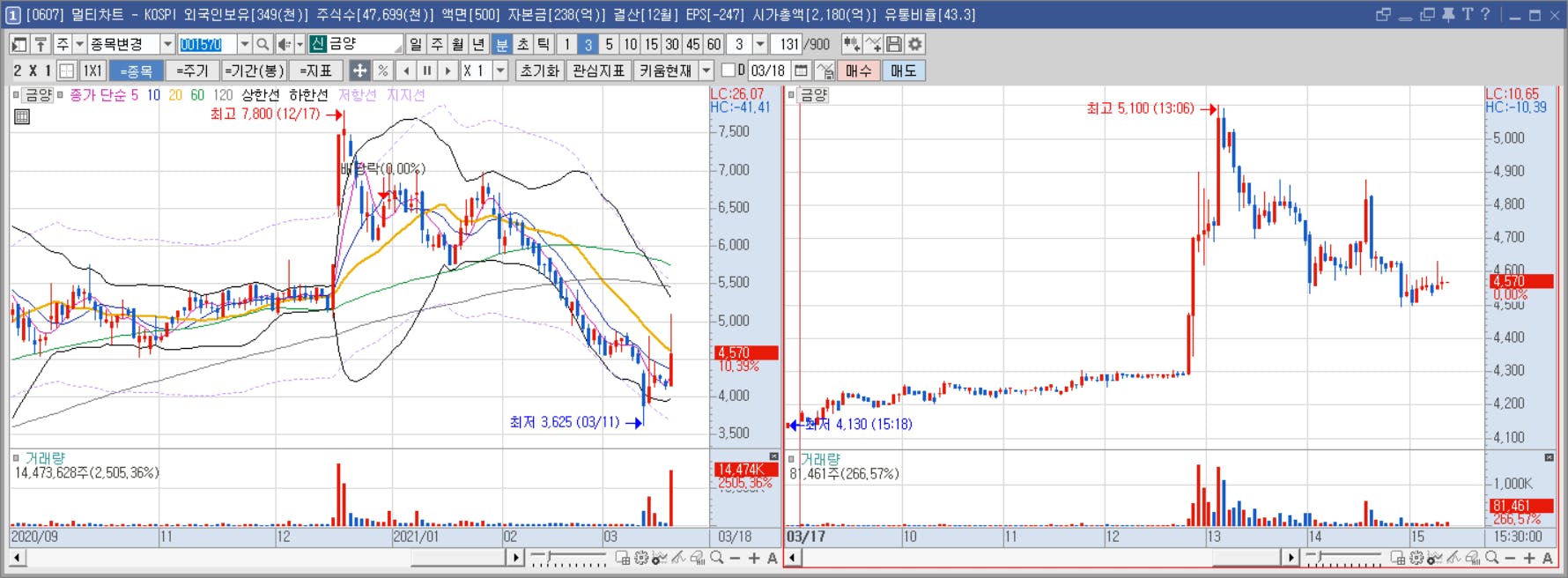
Task: Click the percent scale icon
Action: coord(382,70)
